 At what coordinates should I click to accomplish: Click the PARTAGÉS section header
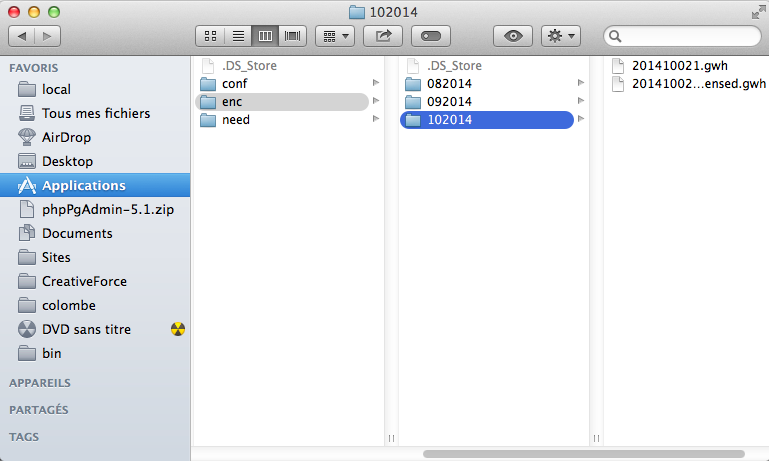[38, 410]
